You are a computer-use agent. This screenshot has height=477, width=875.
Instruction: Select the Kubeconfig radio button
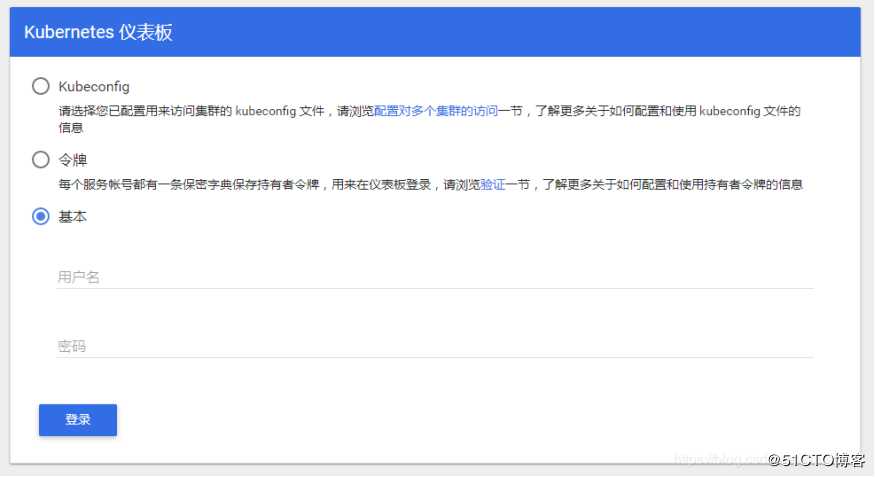click(x=41, y=86)
